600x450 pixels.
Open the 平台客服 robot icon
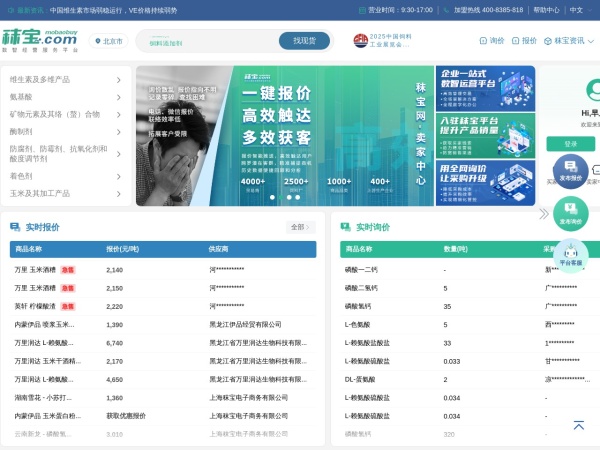[x=571, y=255]
